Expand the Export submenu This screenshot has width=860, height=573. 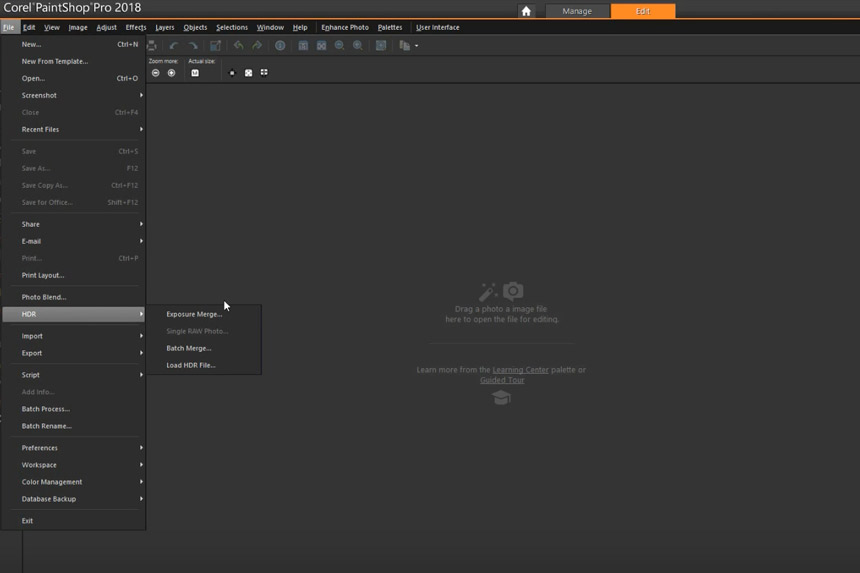(x=73, y=353)
